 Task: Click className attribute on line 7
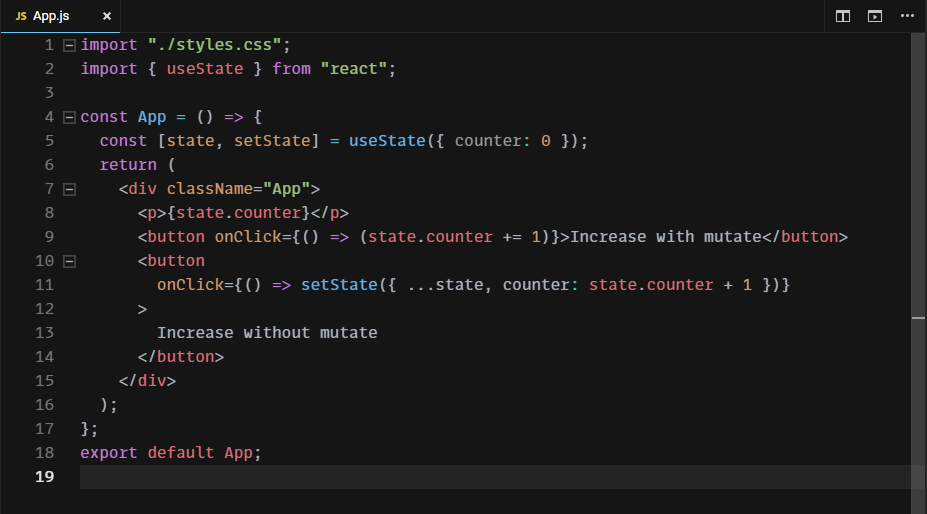[209, 189]
